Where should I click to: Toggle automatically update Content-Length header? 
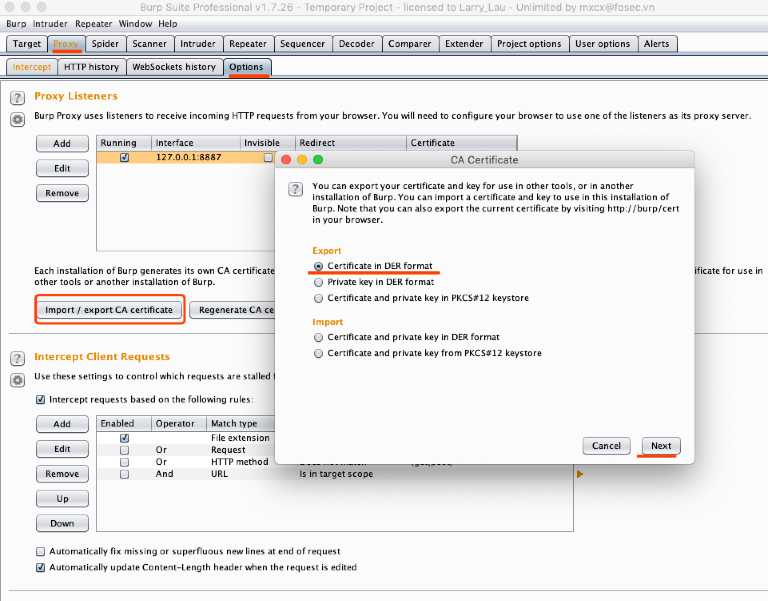[x=40, y=568]
